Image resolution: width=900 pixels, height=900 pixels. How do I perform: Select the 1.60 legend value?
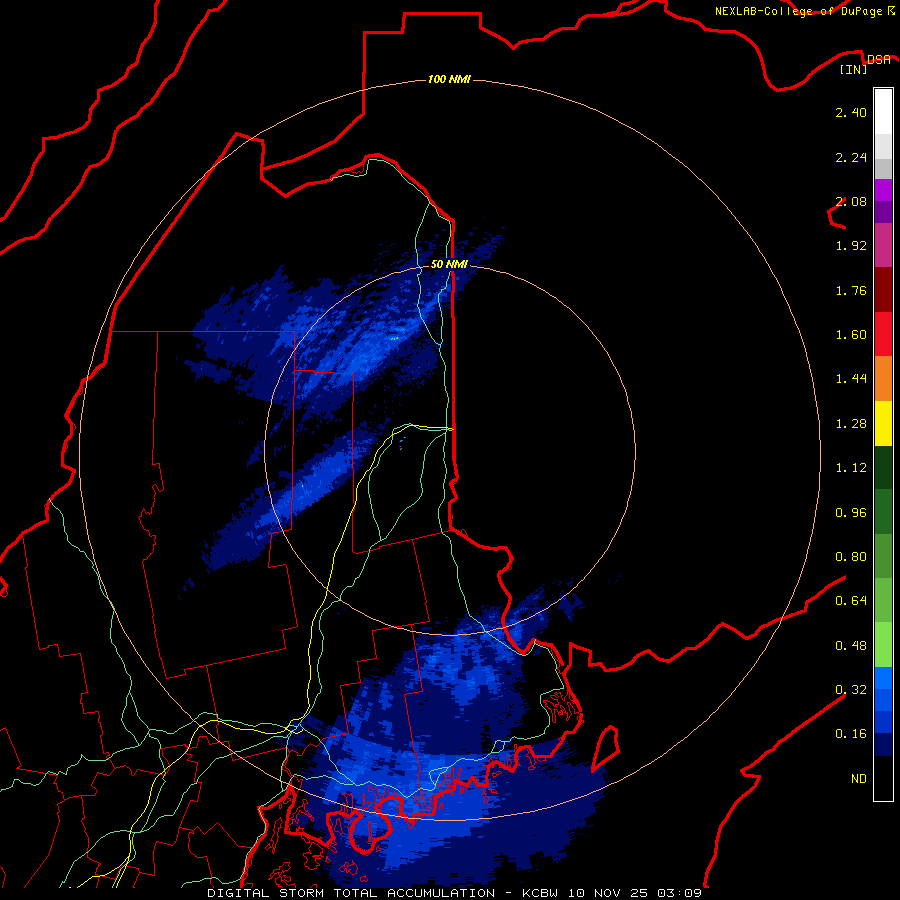point(851,335)
